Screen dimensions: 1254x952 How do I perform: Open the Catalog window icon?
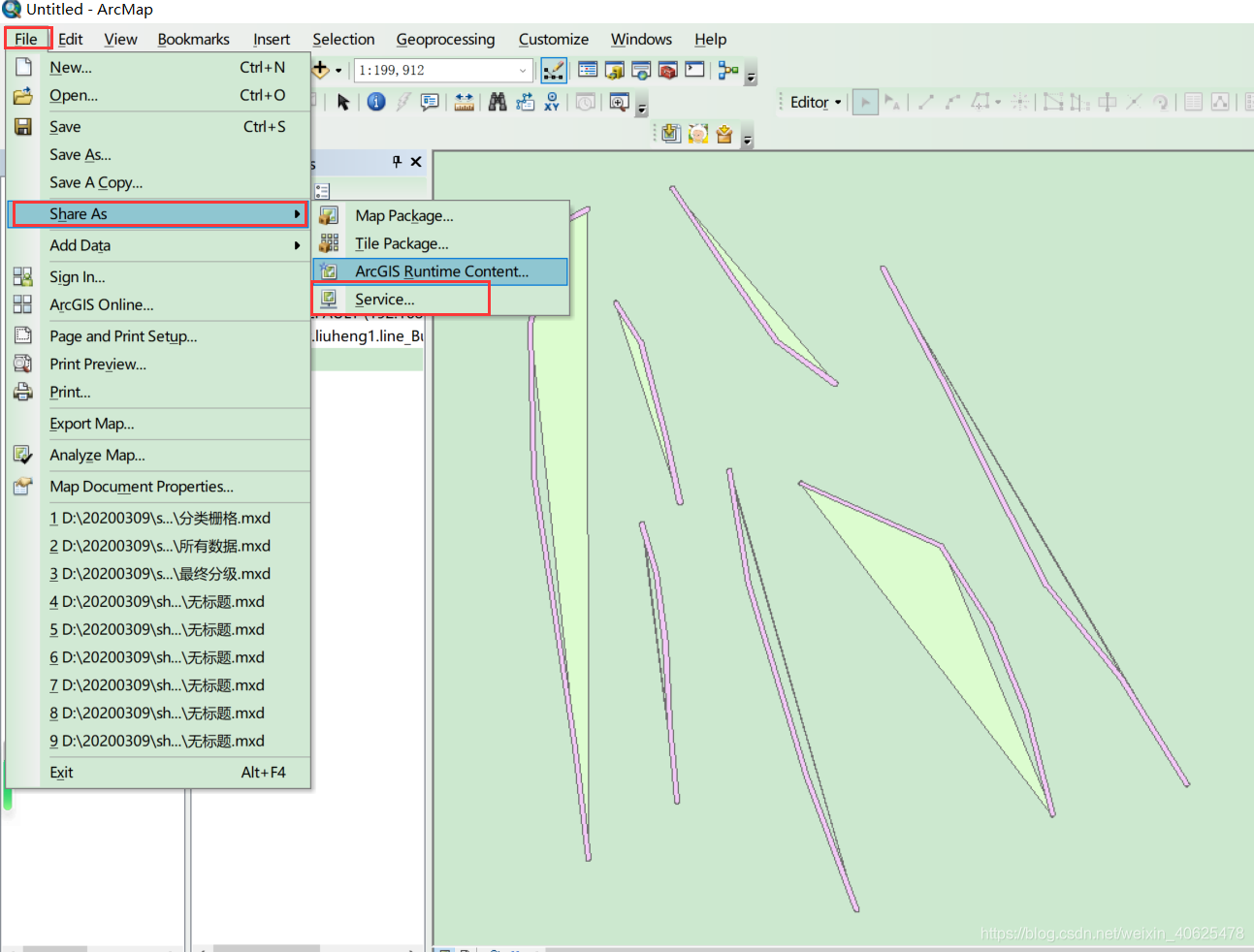pyautogui.click(x=615, y=70)
